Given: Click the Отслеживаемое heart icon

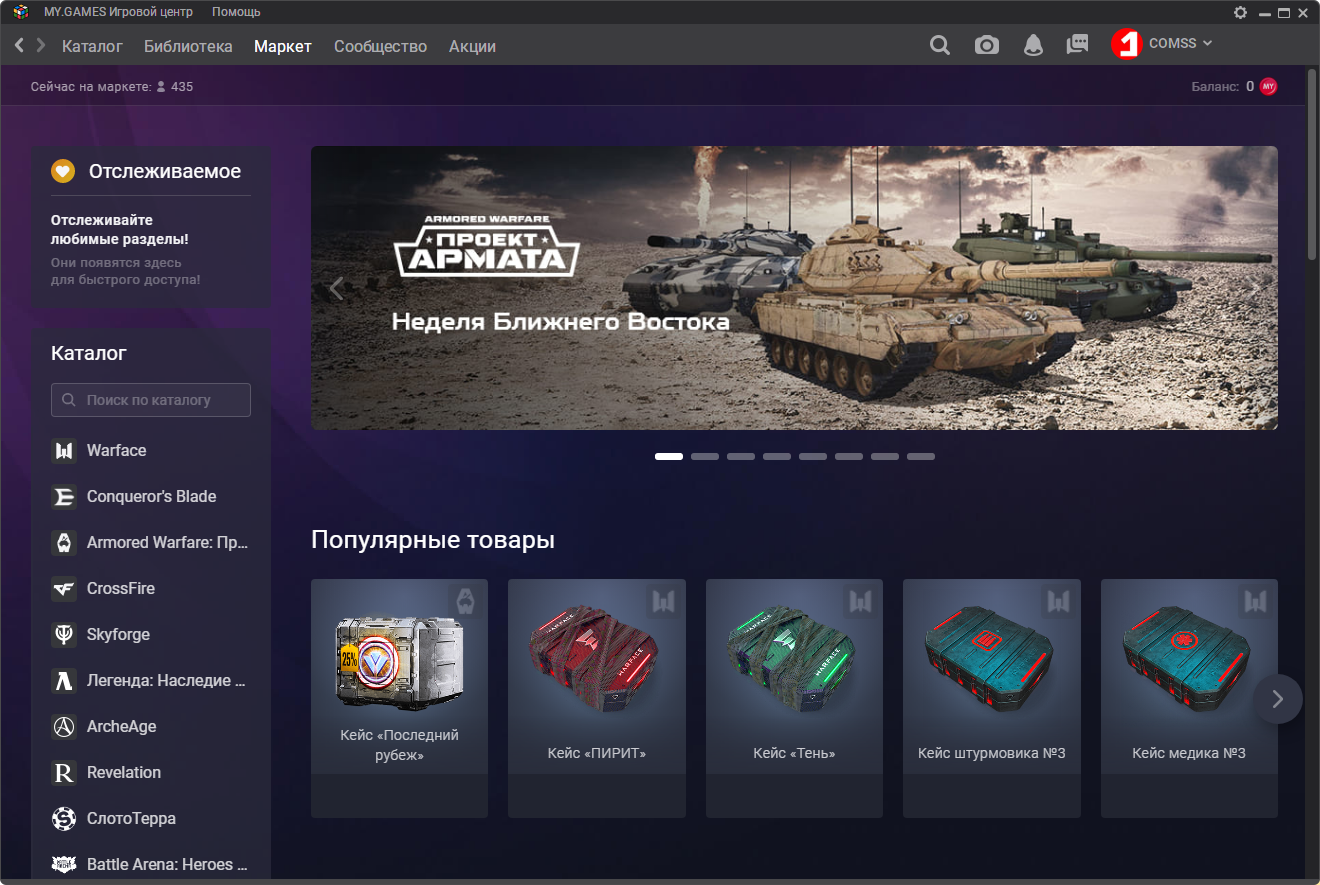Looking at the screenshot, I should click(x=63, y=171).
